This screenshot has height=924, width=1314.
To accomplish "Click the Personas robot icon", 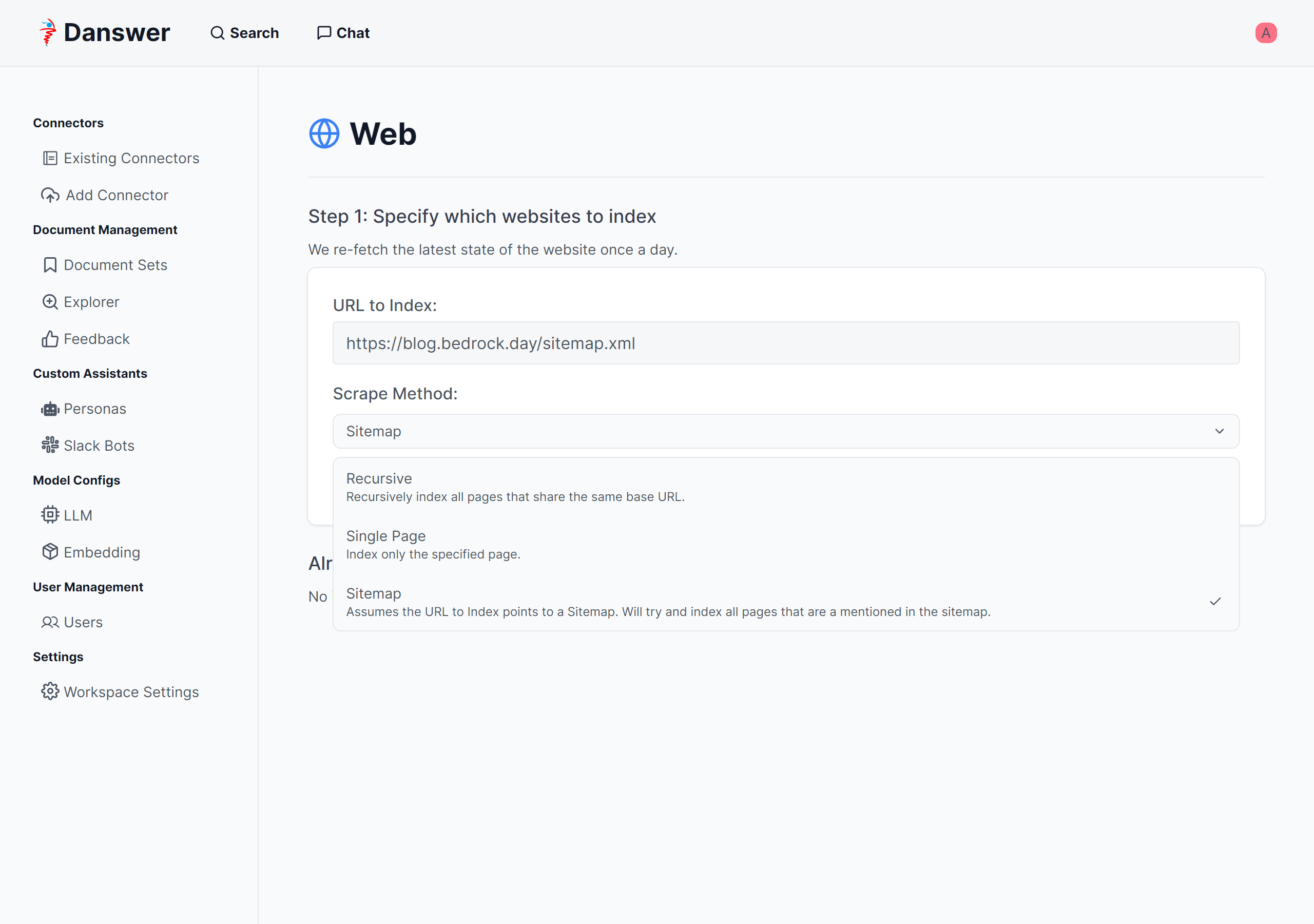I will point(50,409).
